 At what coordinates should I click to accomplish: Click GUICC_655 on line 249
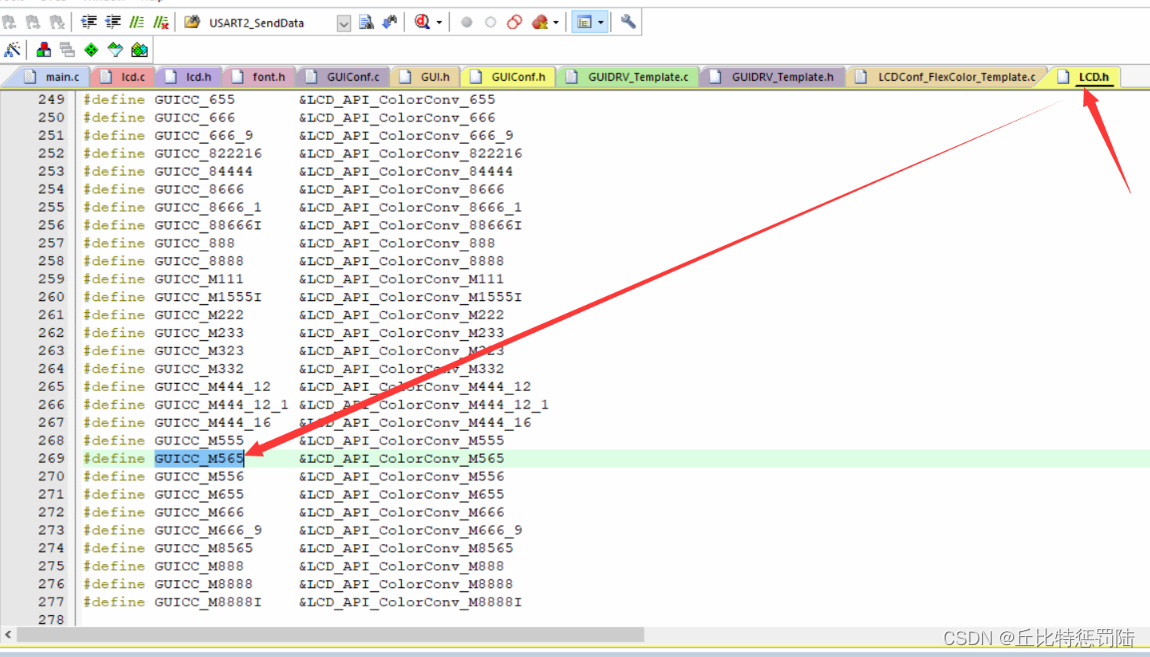coord(194,100)
